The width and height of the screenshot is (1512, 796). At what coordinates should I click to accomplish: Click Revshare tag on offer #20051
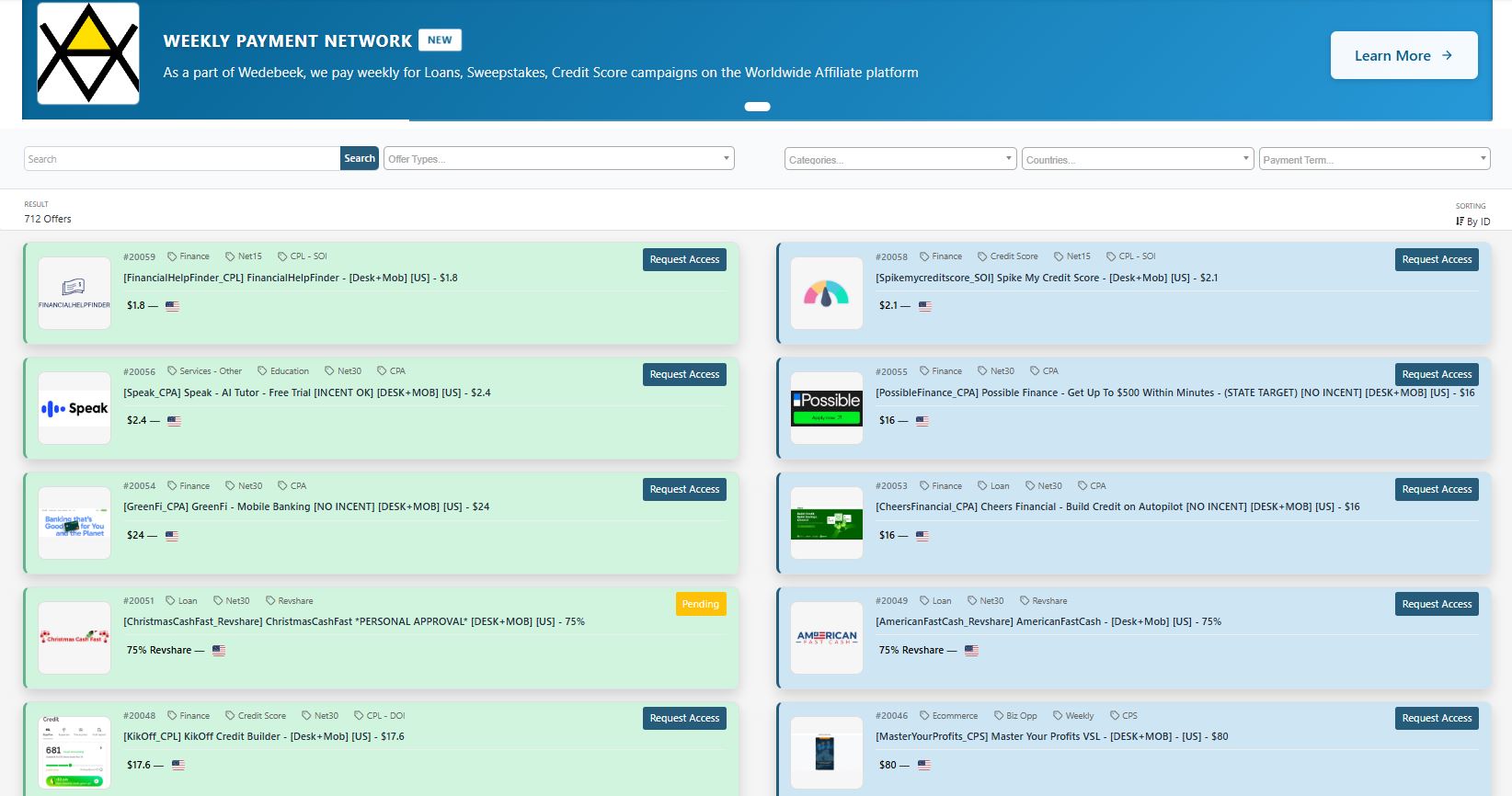[290, 601]
